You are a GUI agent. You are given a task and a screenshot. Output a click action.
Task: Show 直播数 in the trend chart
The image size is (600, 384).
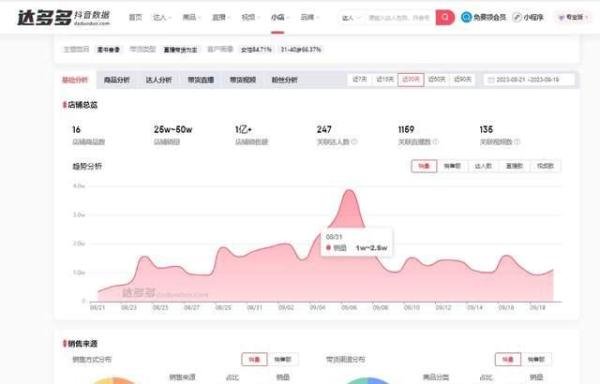pos(514,166)
